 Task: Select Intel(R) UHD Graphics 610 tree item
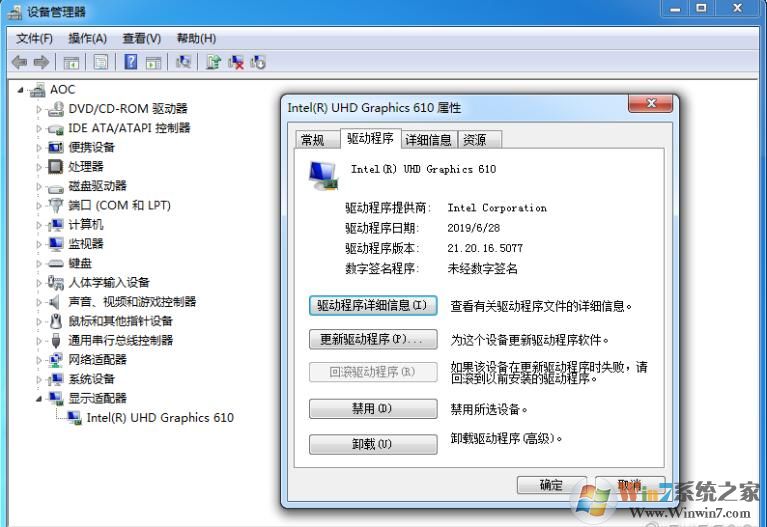159,417
